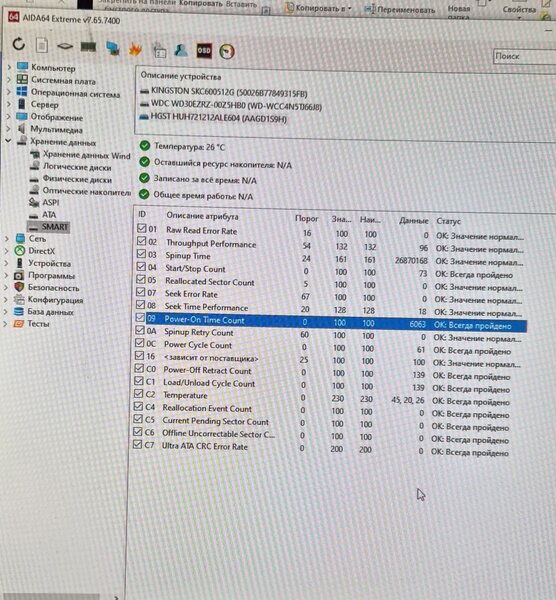Expand the Компьютер tree node
Viewport: 556px width, 600px height.
coord(9,67)
